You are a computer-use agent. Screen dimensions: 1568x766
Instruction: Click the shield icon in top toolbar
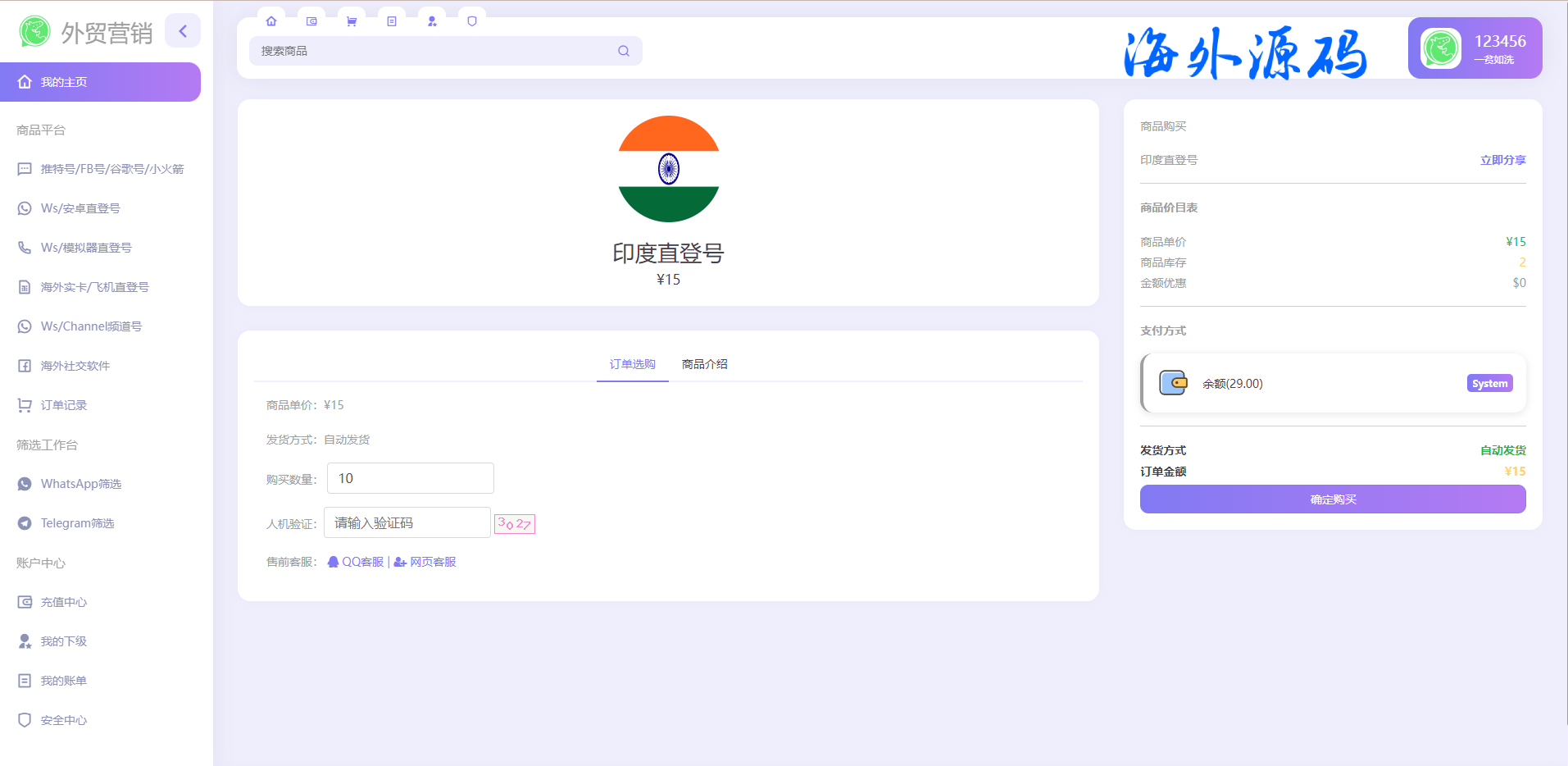click(x=472, y=21)
